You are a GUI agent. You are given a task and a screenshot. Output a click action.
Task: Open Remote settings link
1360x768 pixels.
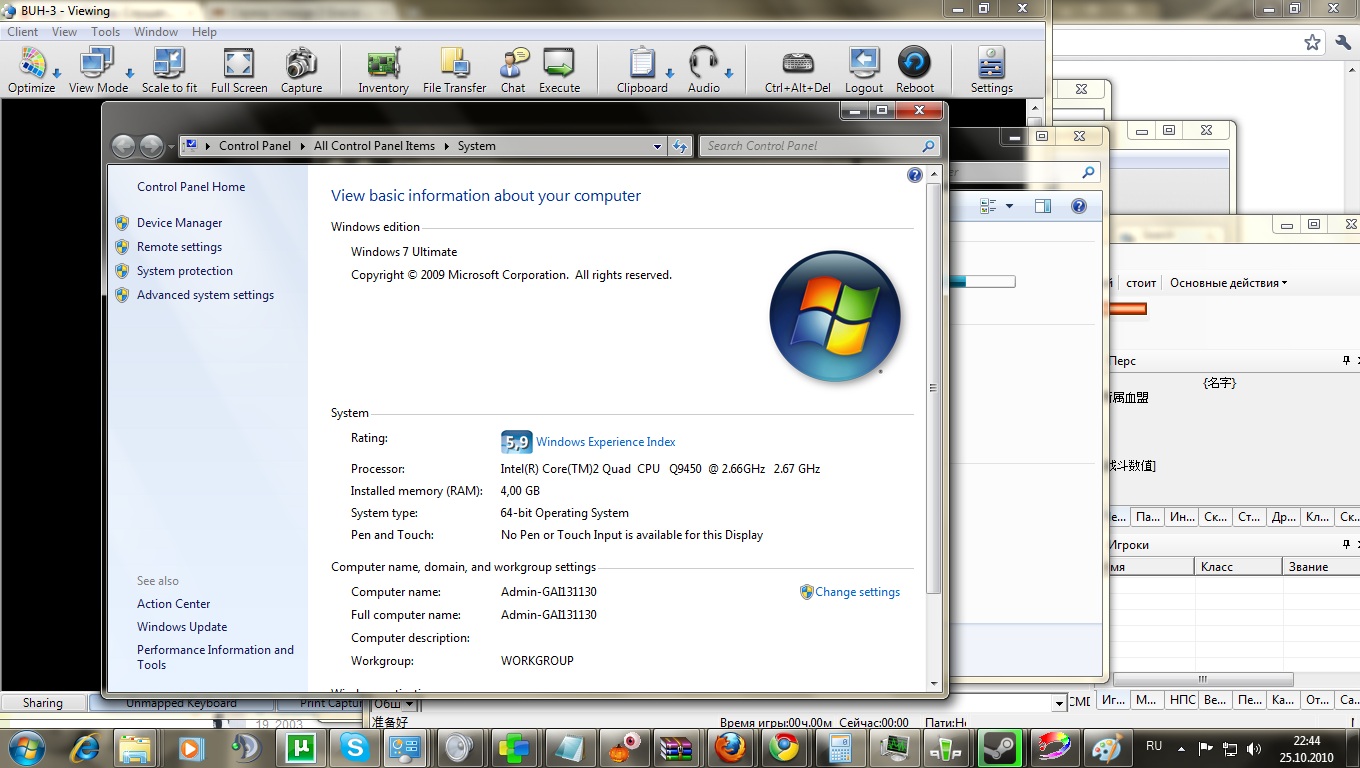pos(179,247)
